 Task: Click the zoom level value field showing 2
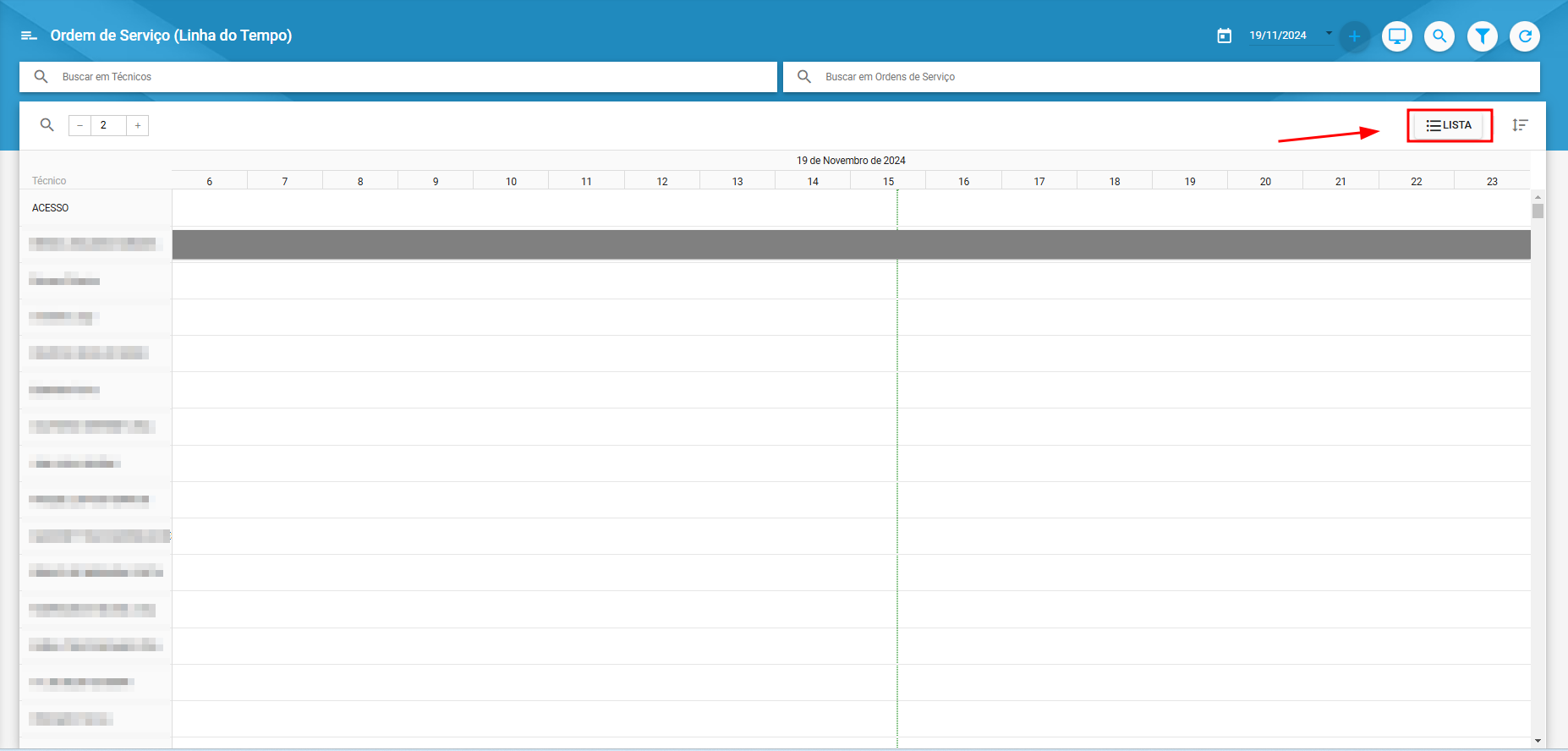(109, 125)
